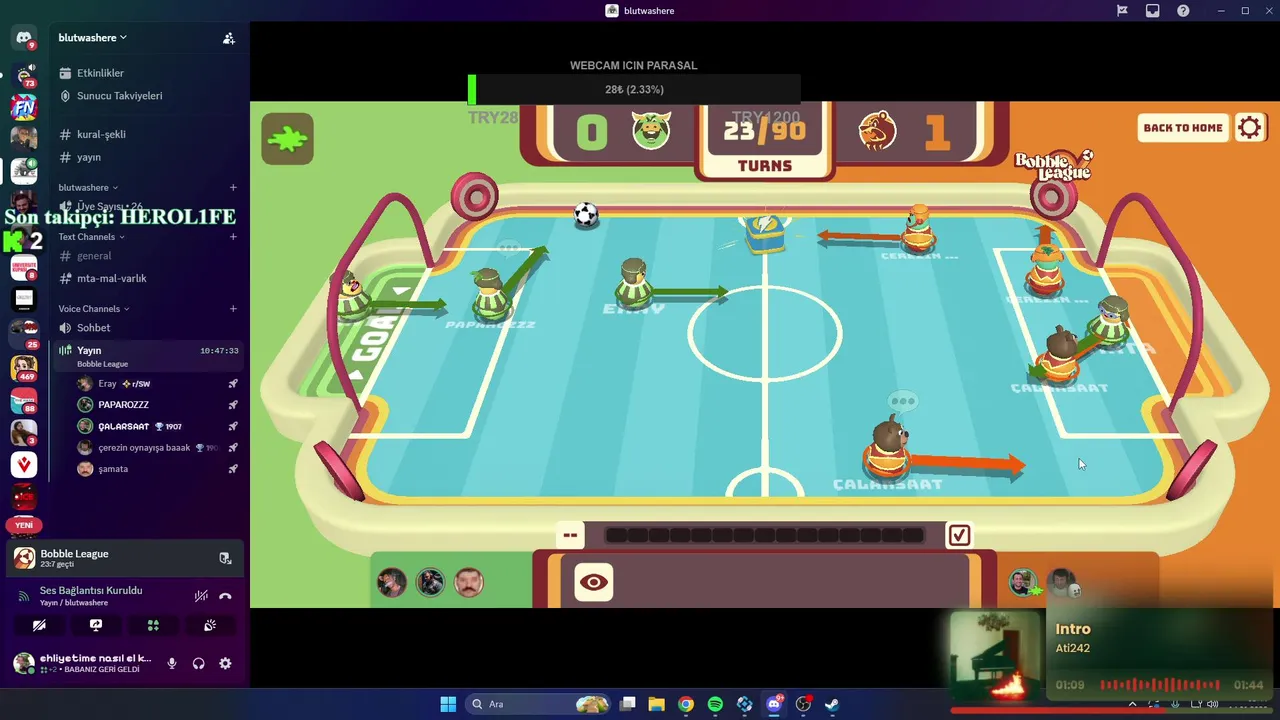
Task: Toggle screen share button in voice panel
Action: click(x=96, y=625)
